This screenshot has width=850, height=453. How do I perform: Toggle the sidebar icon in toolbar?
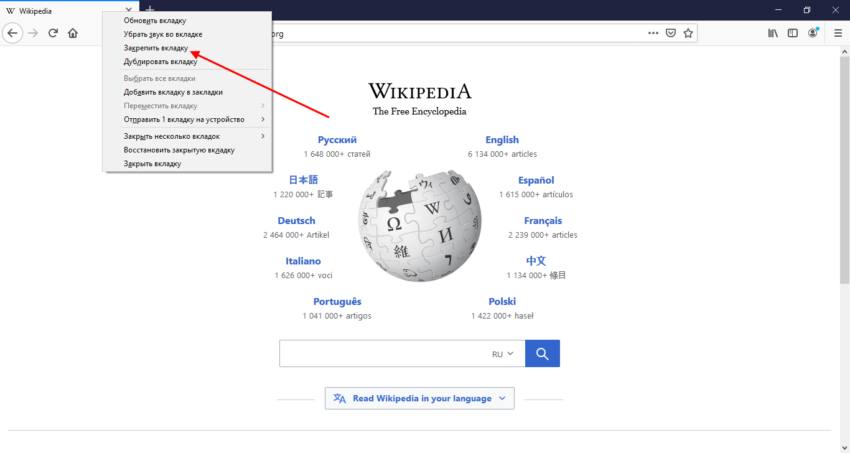[x=793, y=33]
